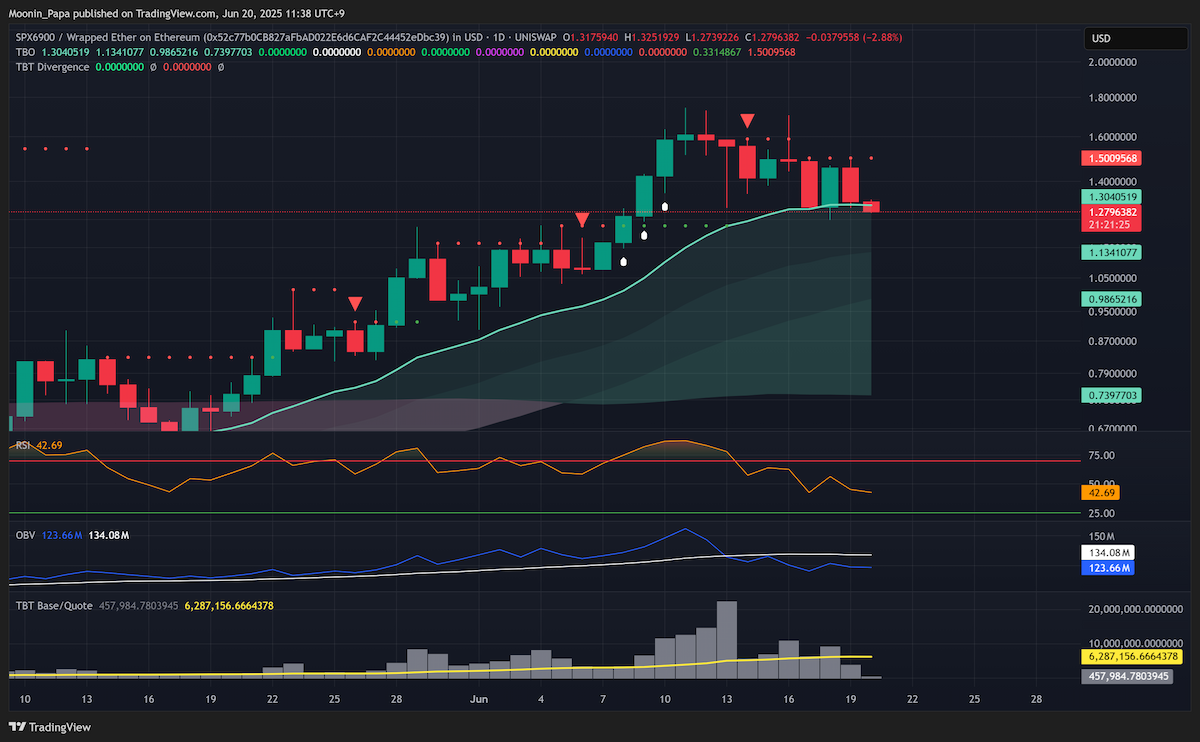Screen dimensions: 1200x742
Task: Click the 75.00 RSI axis value
Action: pyautogui.click(x=1103, y=455)
